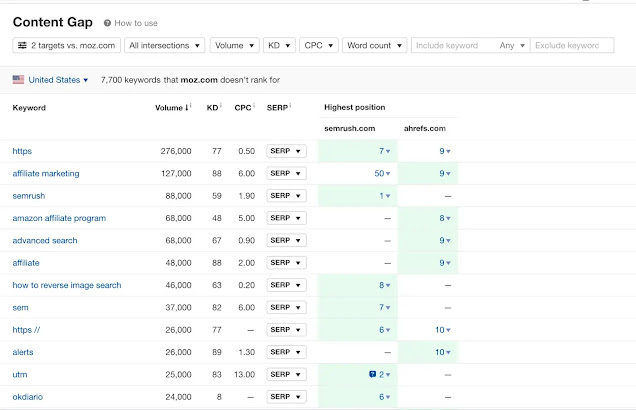Image resolution: width=636 pixels, height=410 pixels.
Task: Sort table by Volume column header
Action: (171, 108)
